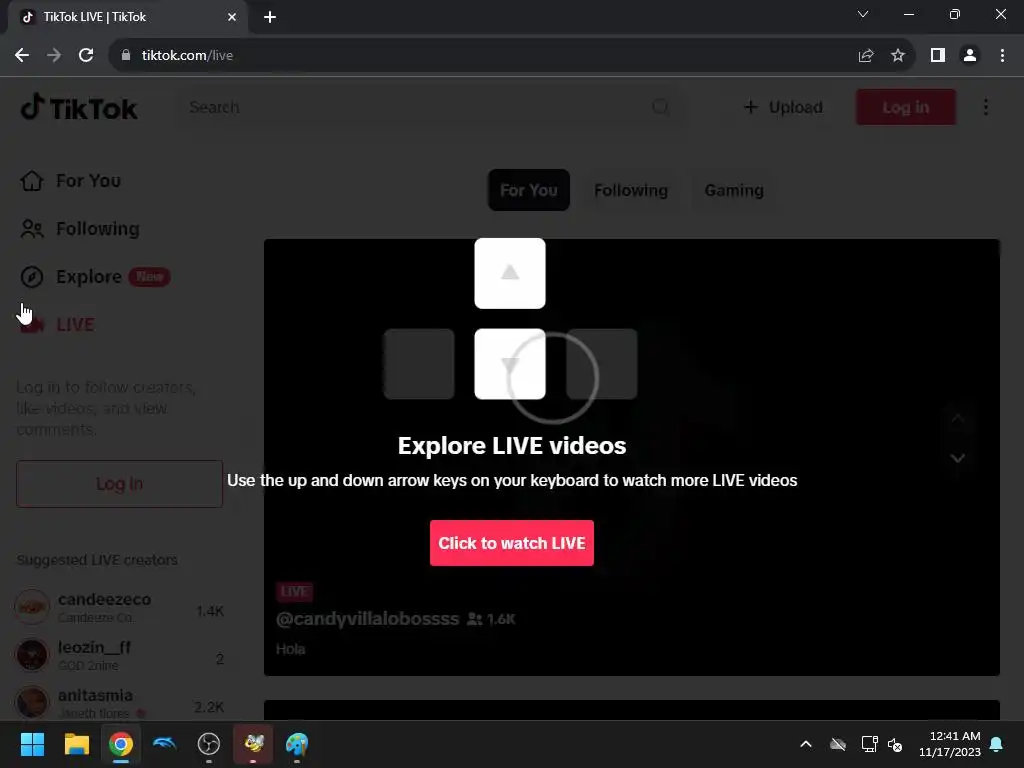Image resolution: width=1024 pixels, height=768 pixels.
Task: Go to next LIVE video chevron
Action: point(957,458)
